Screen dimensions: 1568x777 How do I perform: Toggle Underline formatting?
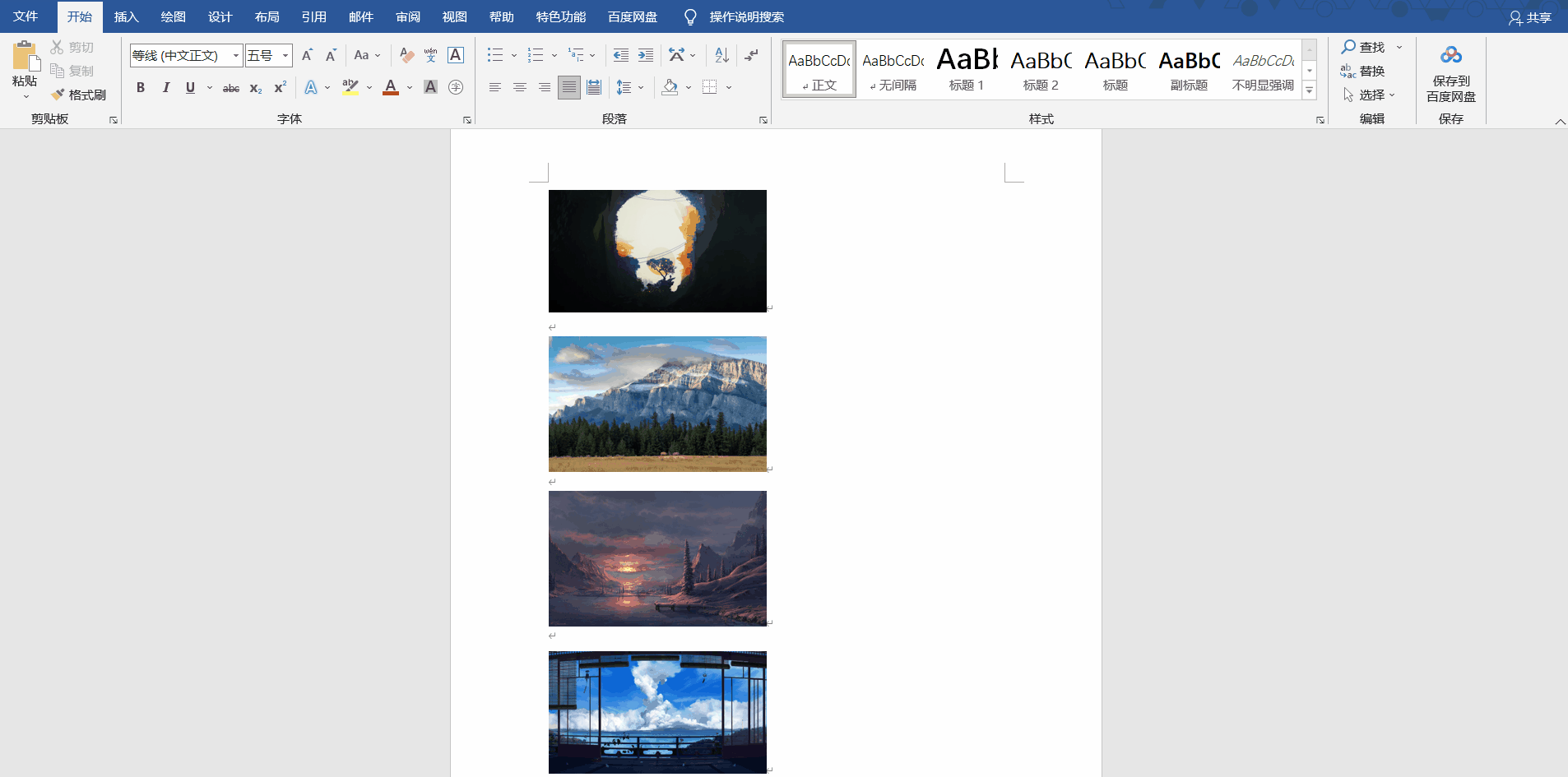(190, 87)
